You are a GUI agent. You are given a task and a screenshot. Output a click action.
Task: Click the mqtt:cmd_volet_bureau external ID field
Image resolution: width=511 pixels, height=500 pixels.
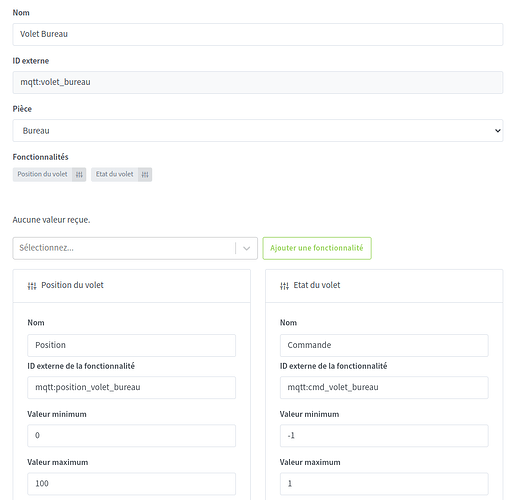tap(384, 387)
